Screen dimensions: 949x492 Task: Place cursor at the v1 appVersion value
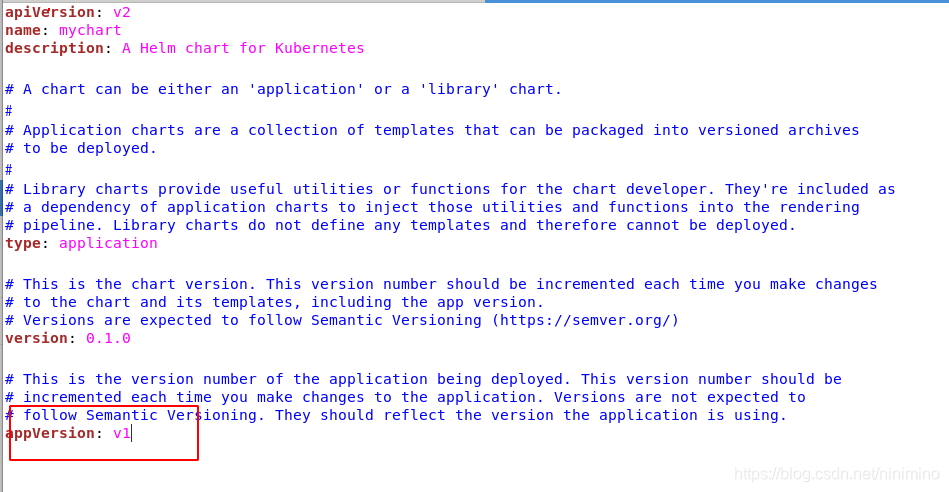[122, 433]
